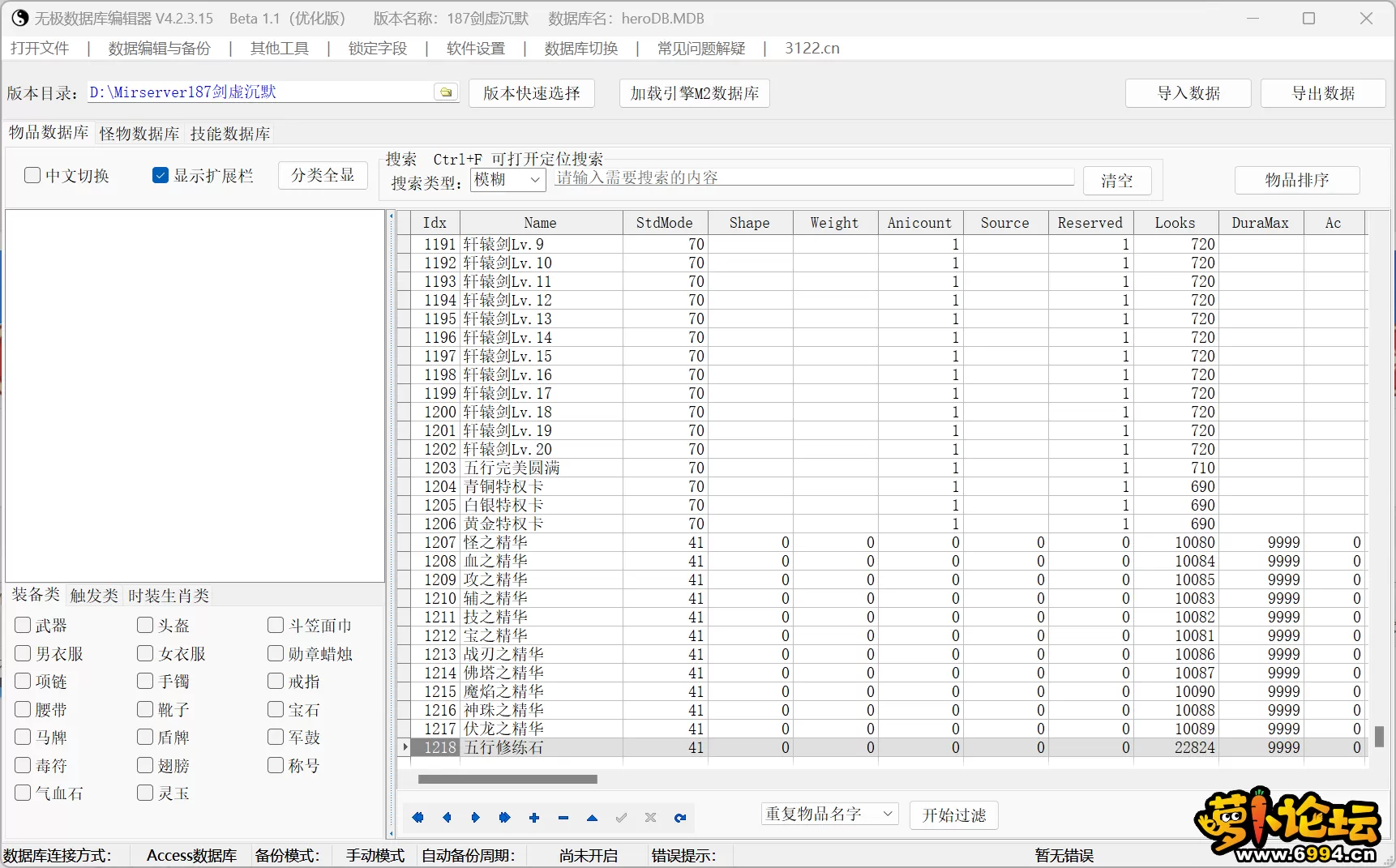Screen dimensions: 1396x868
Task: Focus the search content input field
Action: click(814, 177)
